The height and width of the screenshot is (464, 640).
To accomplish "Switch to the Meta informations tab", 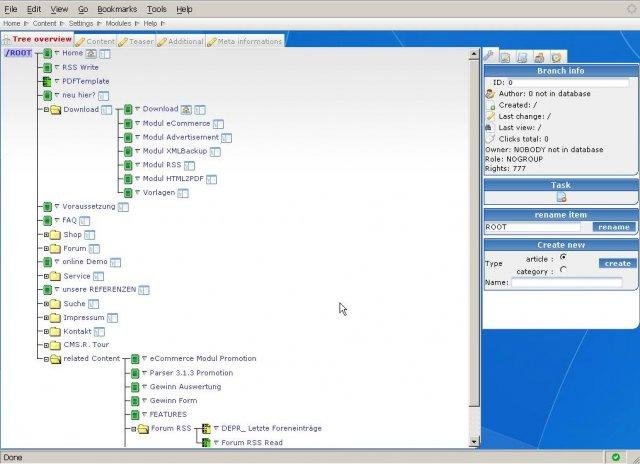I will click(x=245, y=41).
